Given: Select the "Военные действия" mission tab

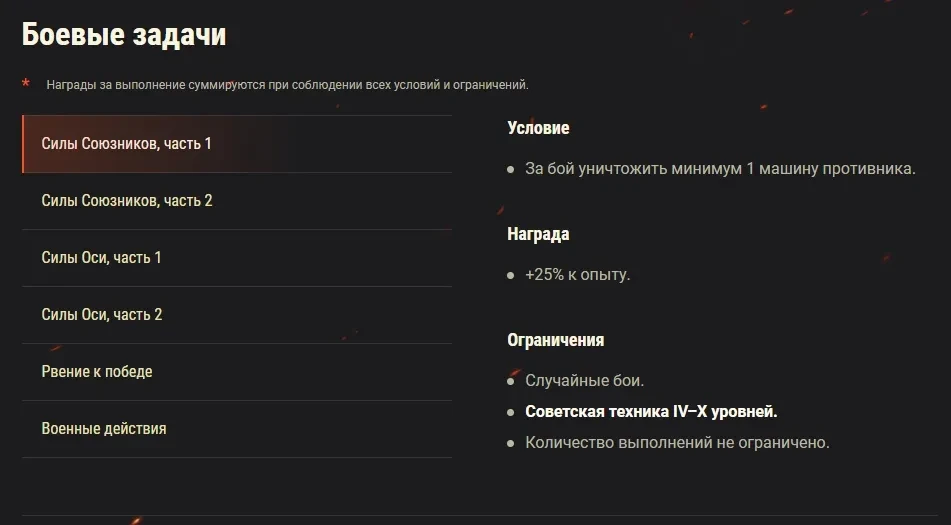Looking at the screenshot, I should coord(104,429).
